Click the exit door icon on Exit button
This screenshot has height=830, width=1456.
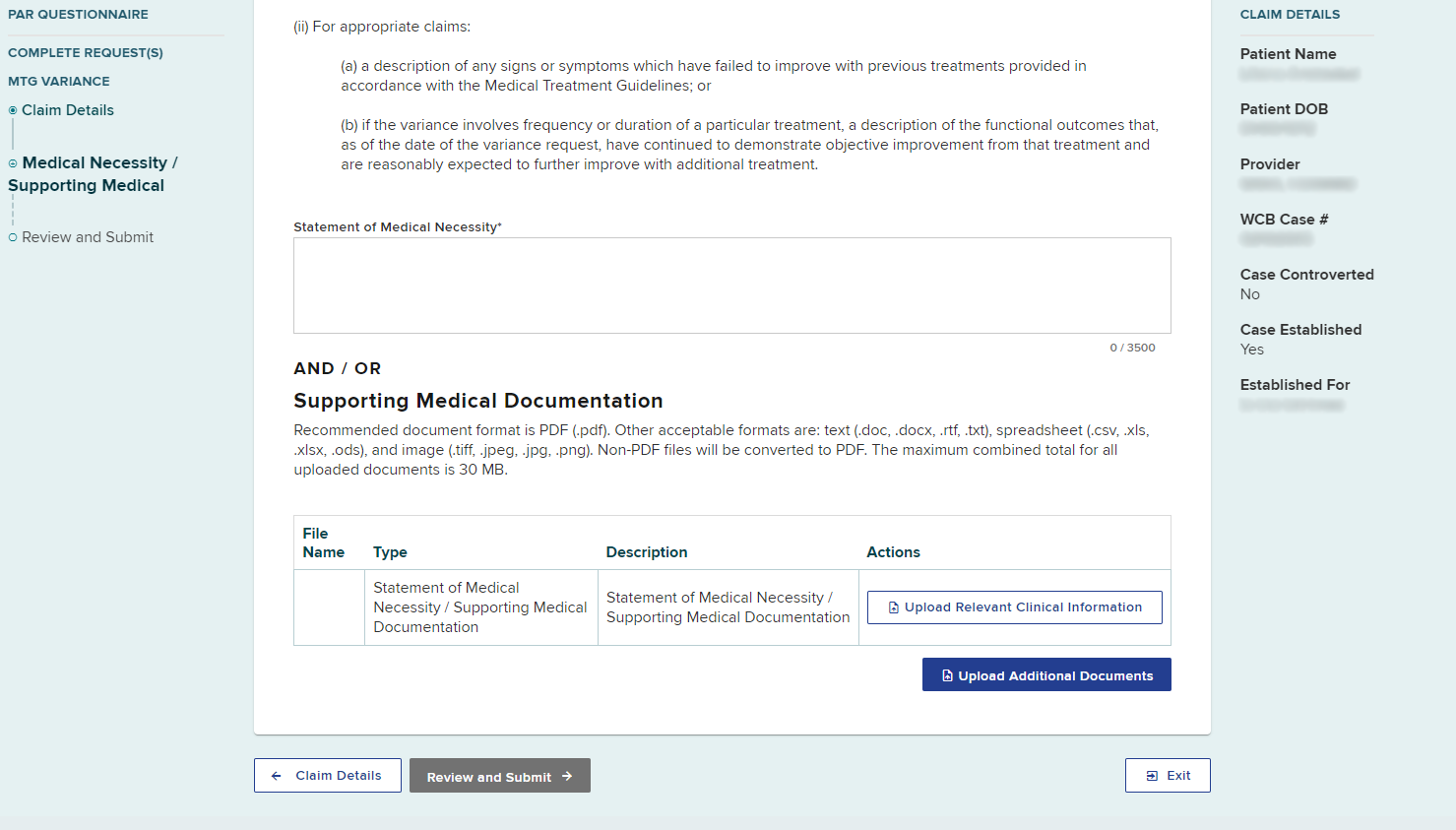[1152, 776]
